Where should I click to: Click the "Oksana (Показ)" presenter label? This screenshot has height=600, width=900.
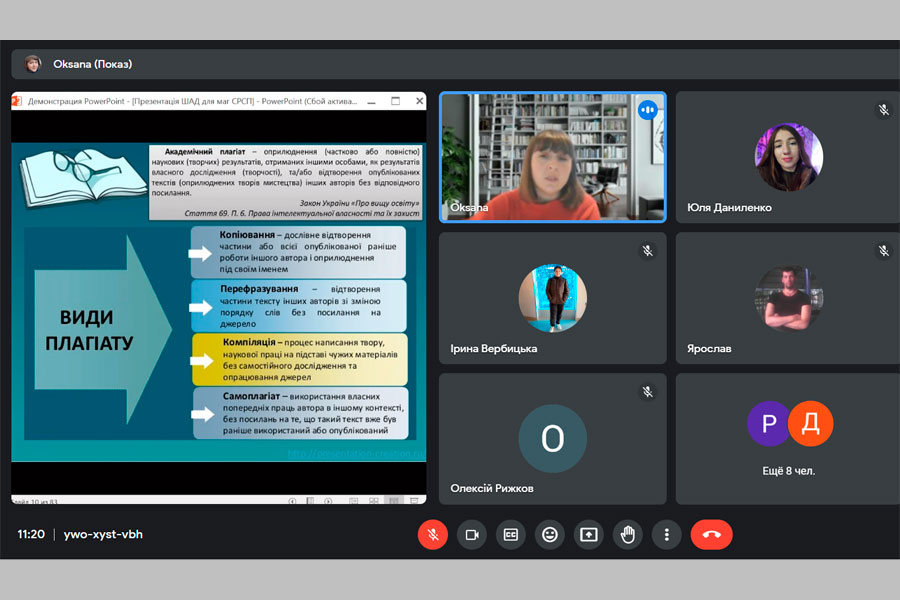pyautogui.click(x=92, y=64)
